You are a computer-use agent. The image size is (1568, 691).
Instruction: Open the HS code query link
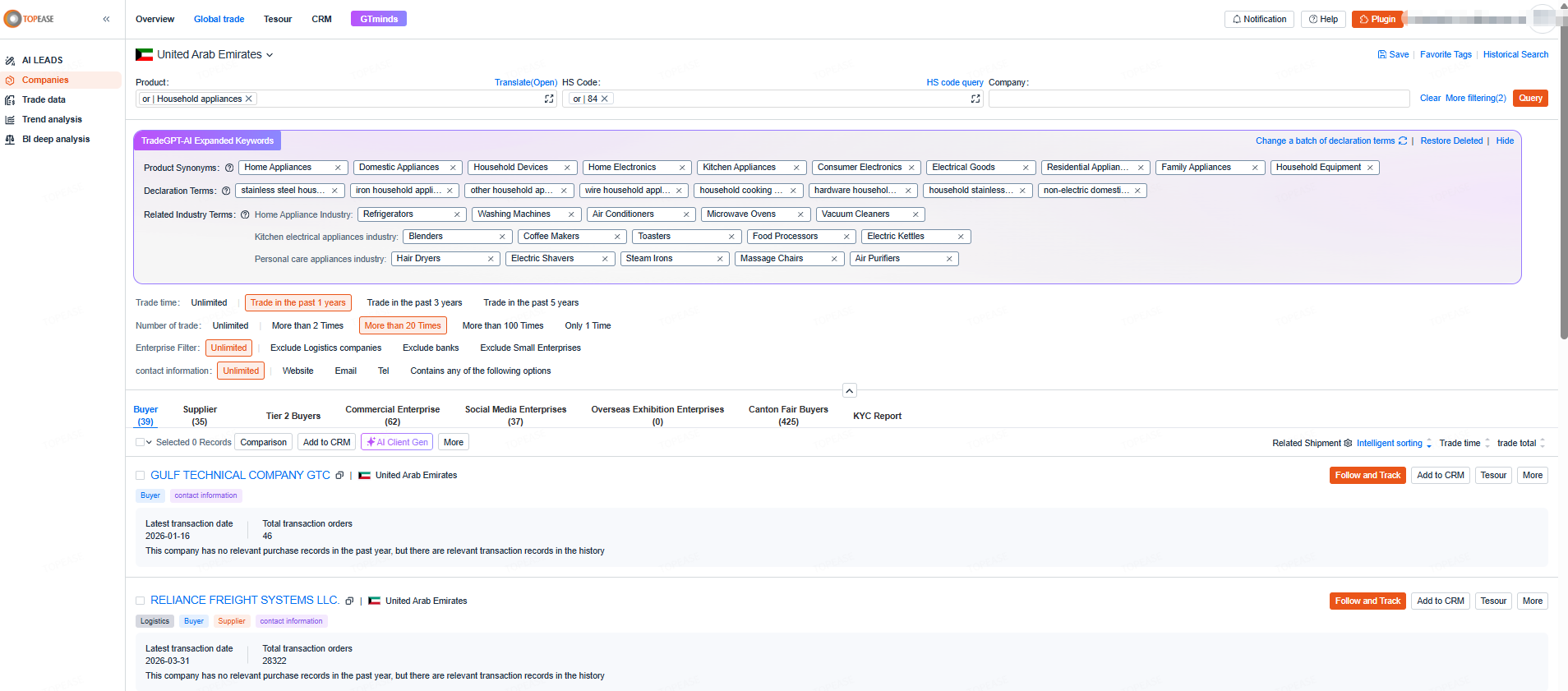coord(955,83)
